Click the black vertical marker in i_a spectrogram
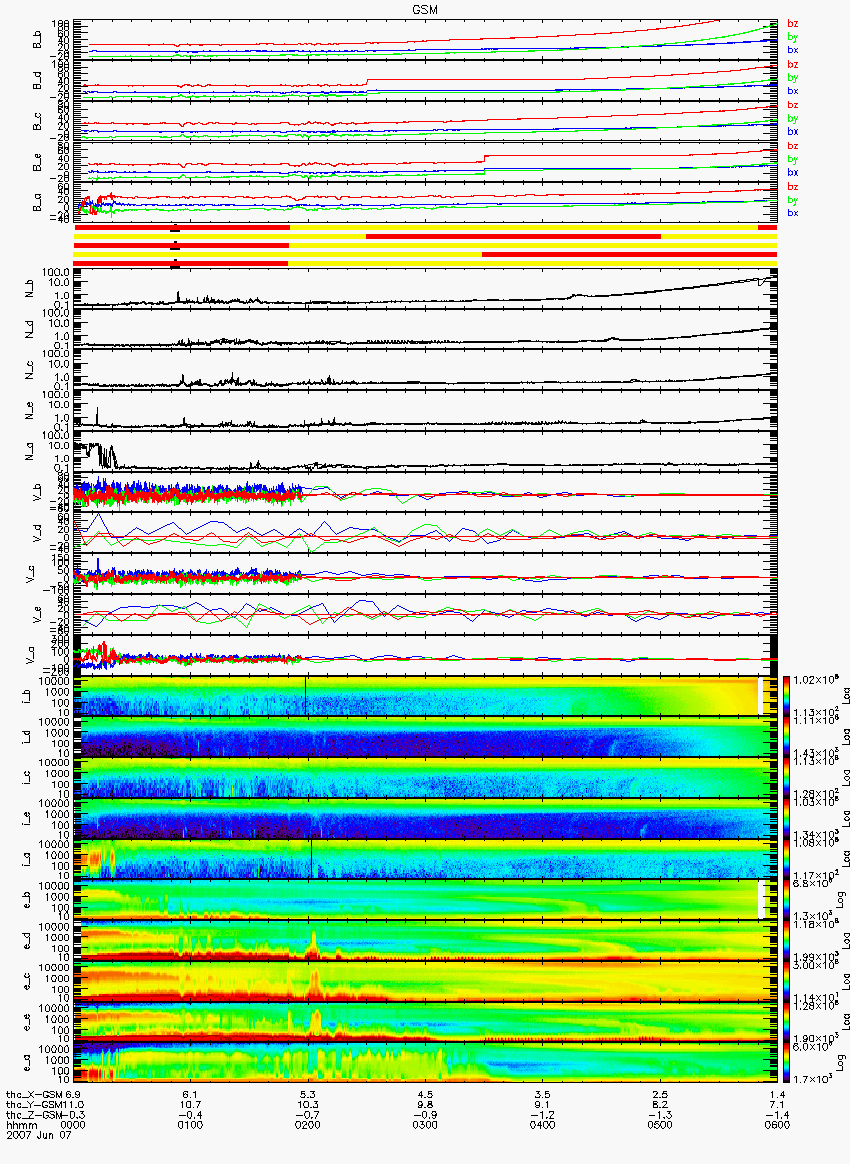 312,859
